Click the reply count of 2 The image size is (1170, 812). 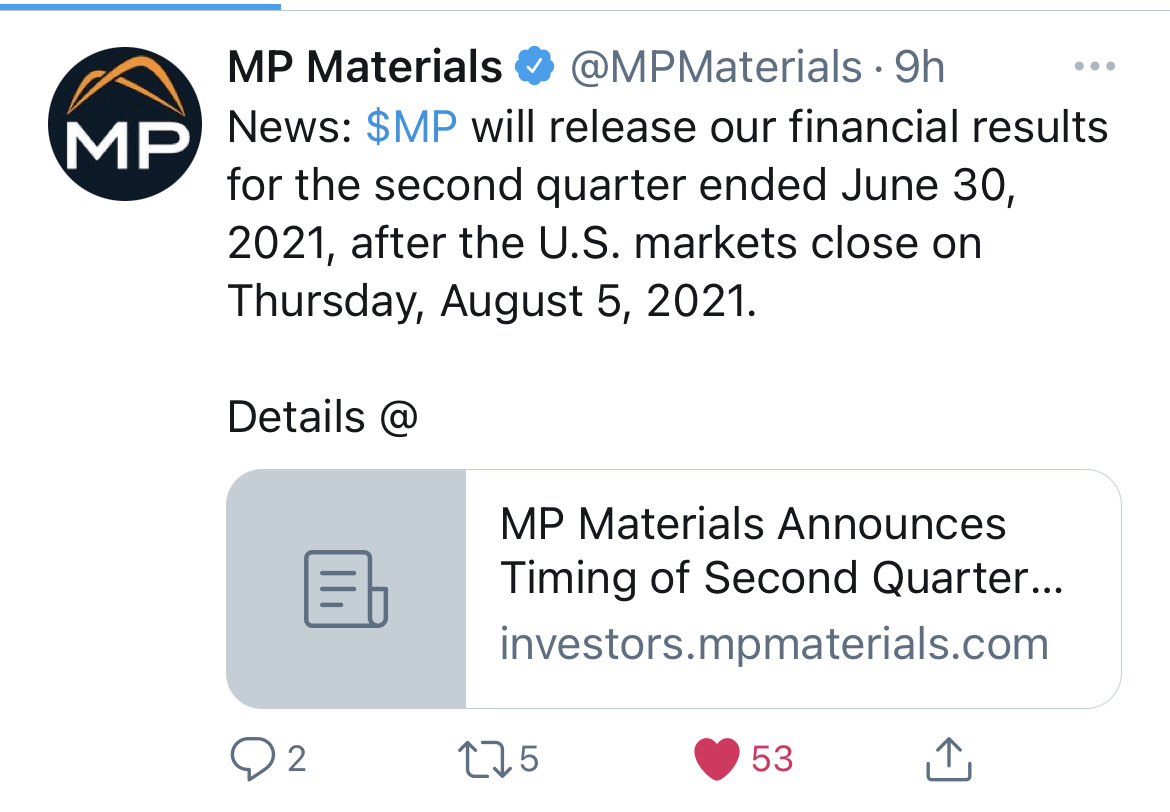(296, 759)
